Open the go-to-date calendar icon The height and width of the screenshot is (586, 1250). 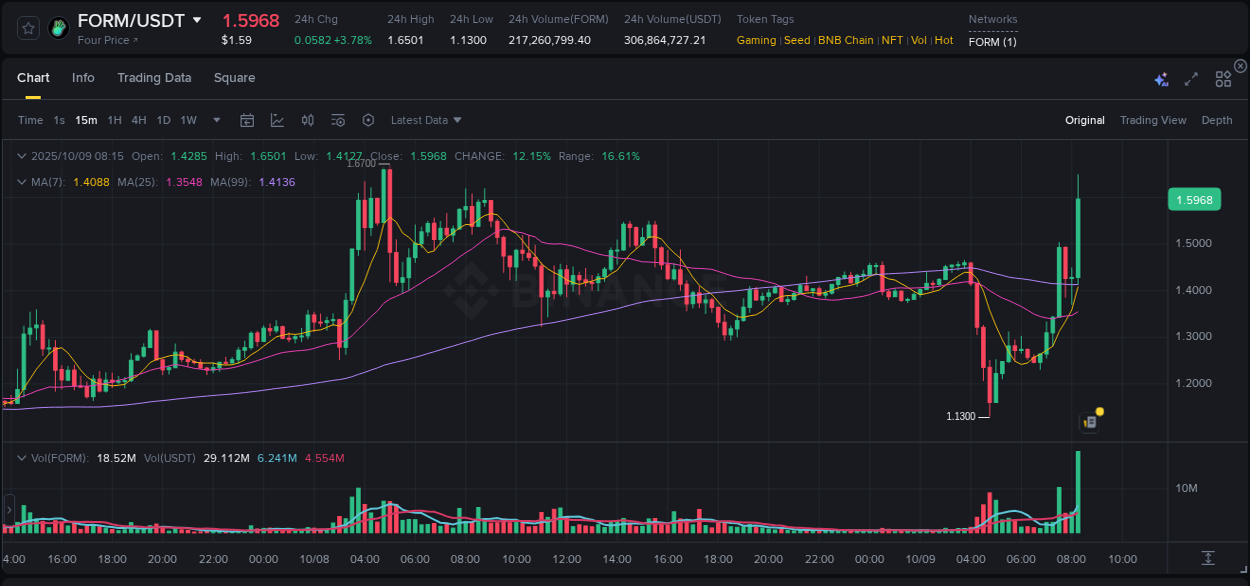tap(247, 119)
